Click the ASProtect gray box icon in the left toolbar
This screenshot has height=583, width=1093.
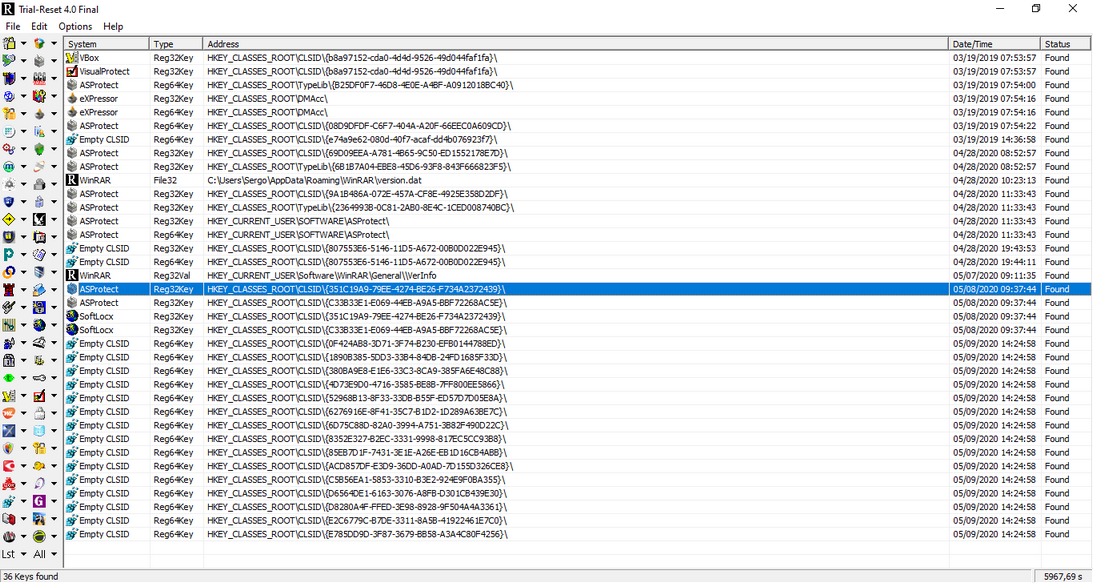click(x=39, y=61)
